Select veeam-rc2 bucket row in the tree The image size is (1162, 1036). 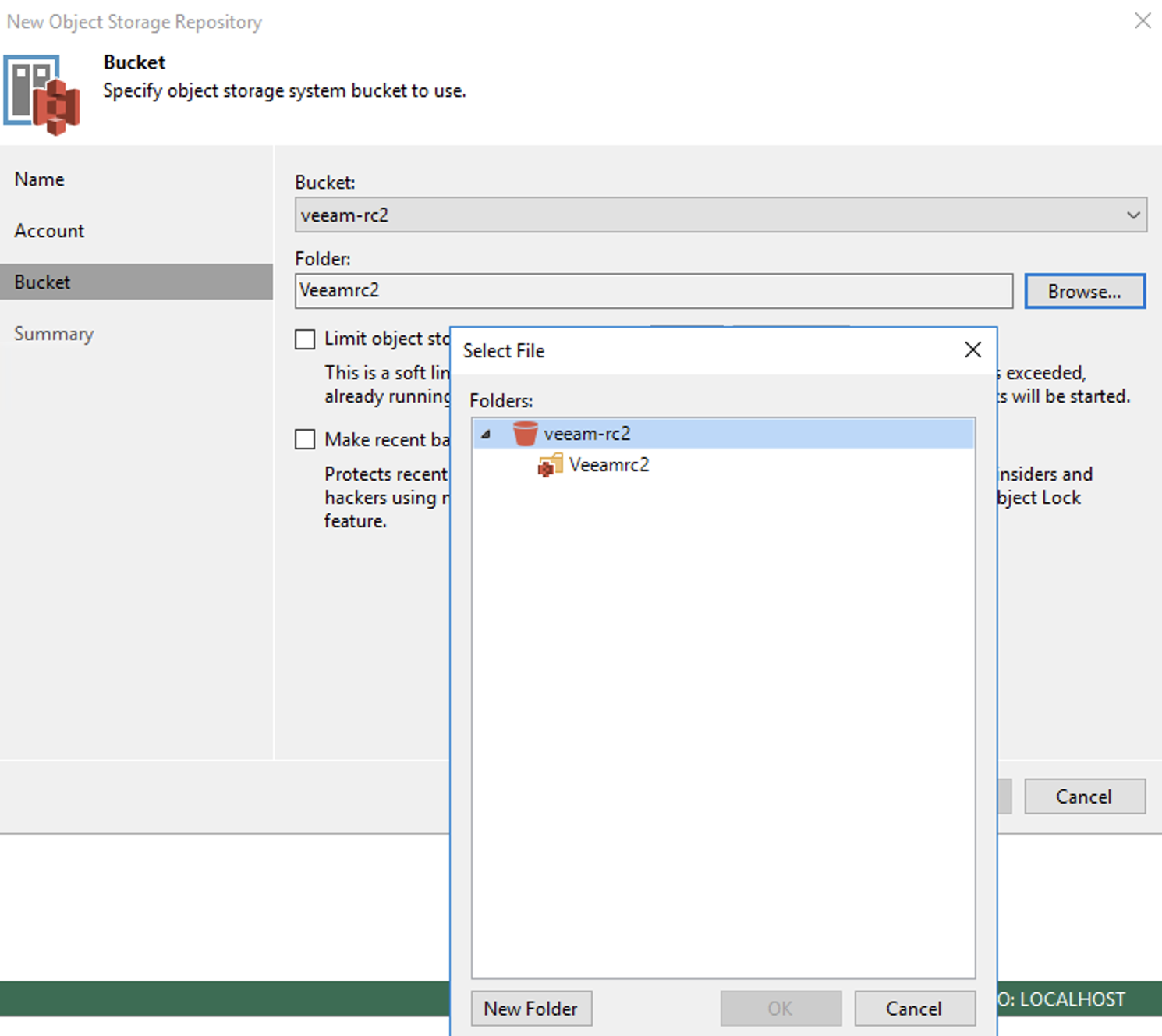[723, 434]
